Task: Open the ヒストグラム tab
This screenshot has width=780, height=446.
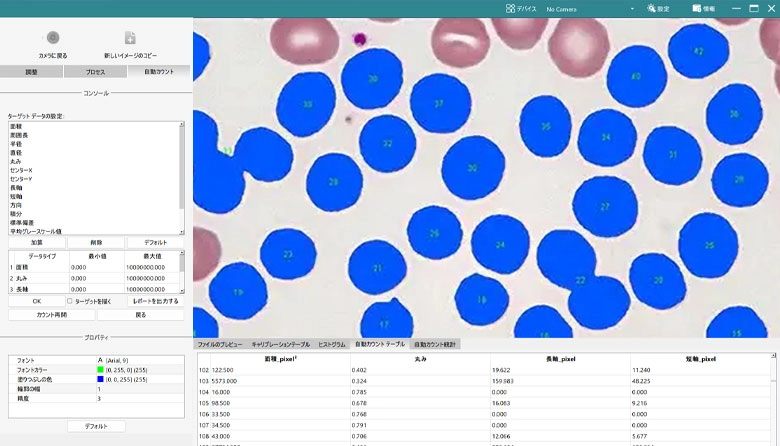Action: pyautogui.click(x=330, y=344)
